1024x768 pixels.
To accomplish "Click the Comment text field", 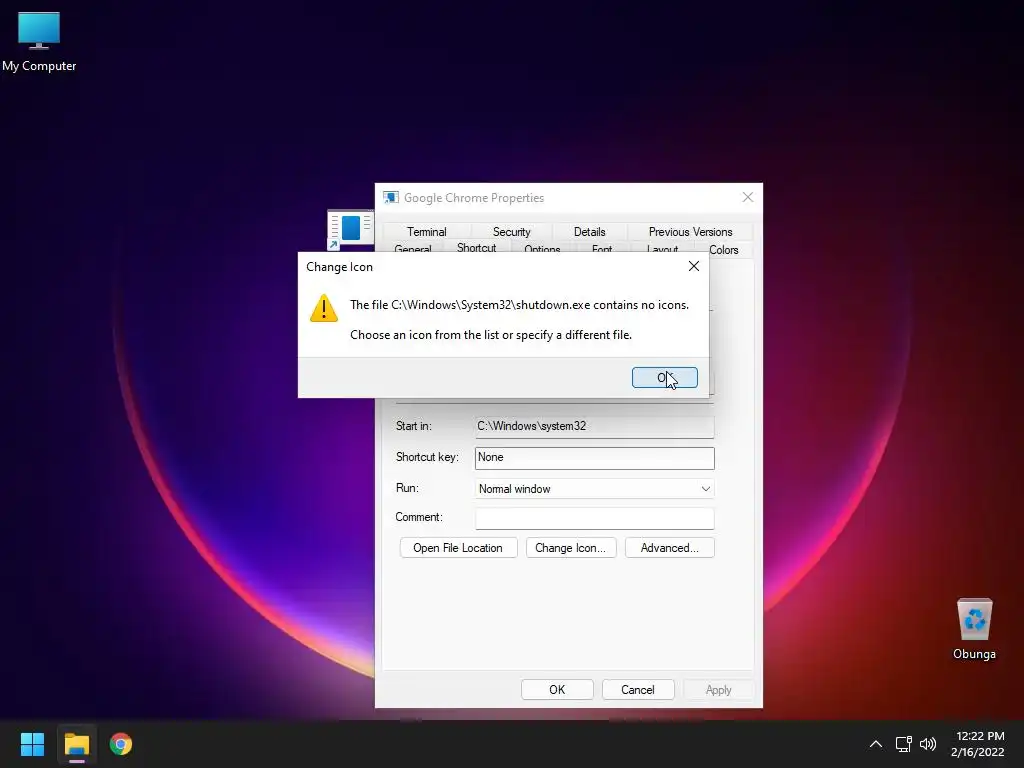I will point(594,518).
